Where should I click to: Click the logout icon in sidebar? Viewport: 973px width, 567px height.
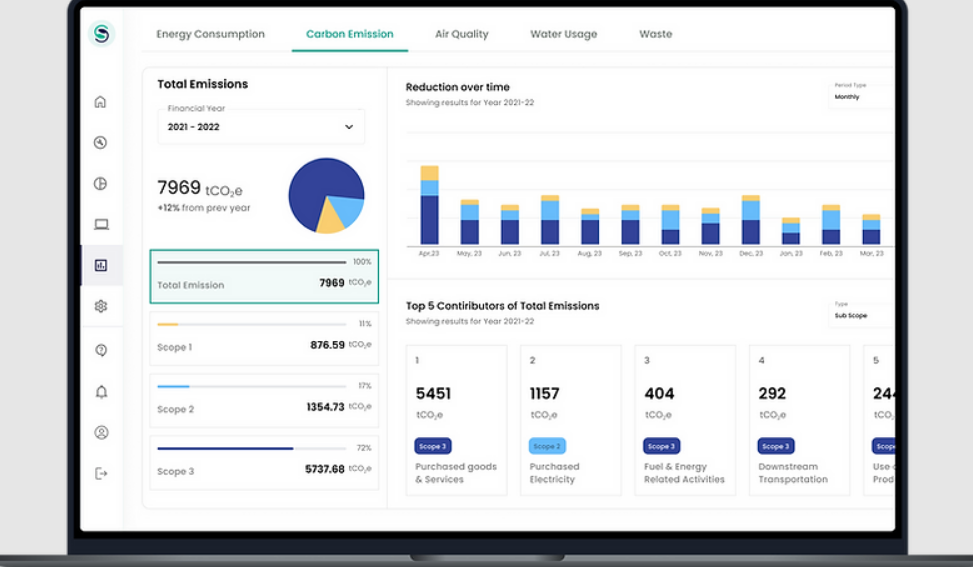coord(101,473)
